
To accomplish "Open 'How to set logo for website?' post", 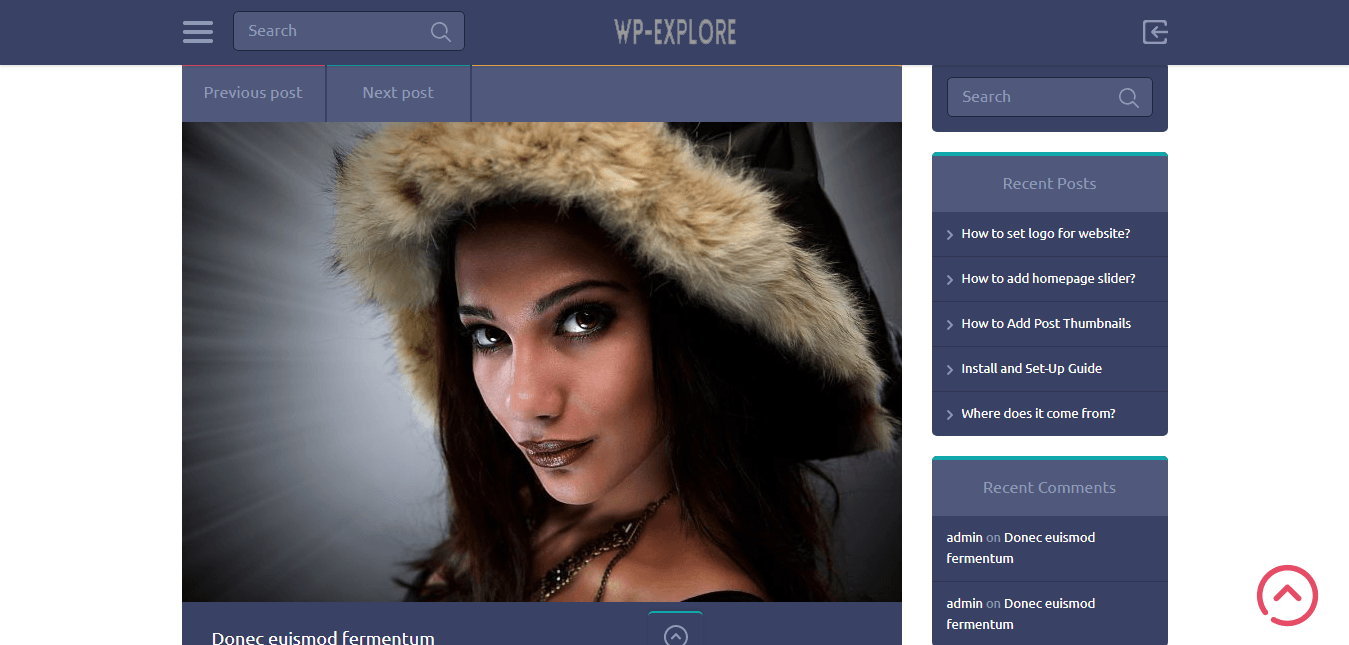I will pos(1046,233).
